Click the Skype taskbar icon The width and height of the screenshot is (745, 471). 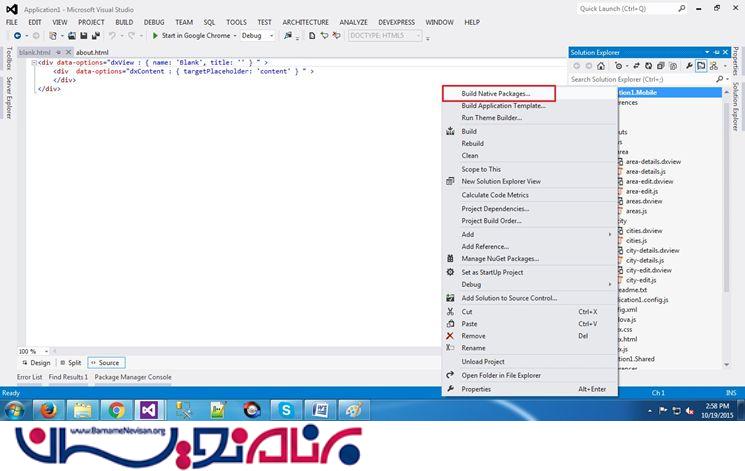click(286, 409)
